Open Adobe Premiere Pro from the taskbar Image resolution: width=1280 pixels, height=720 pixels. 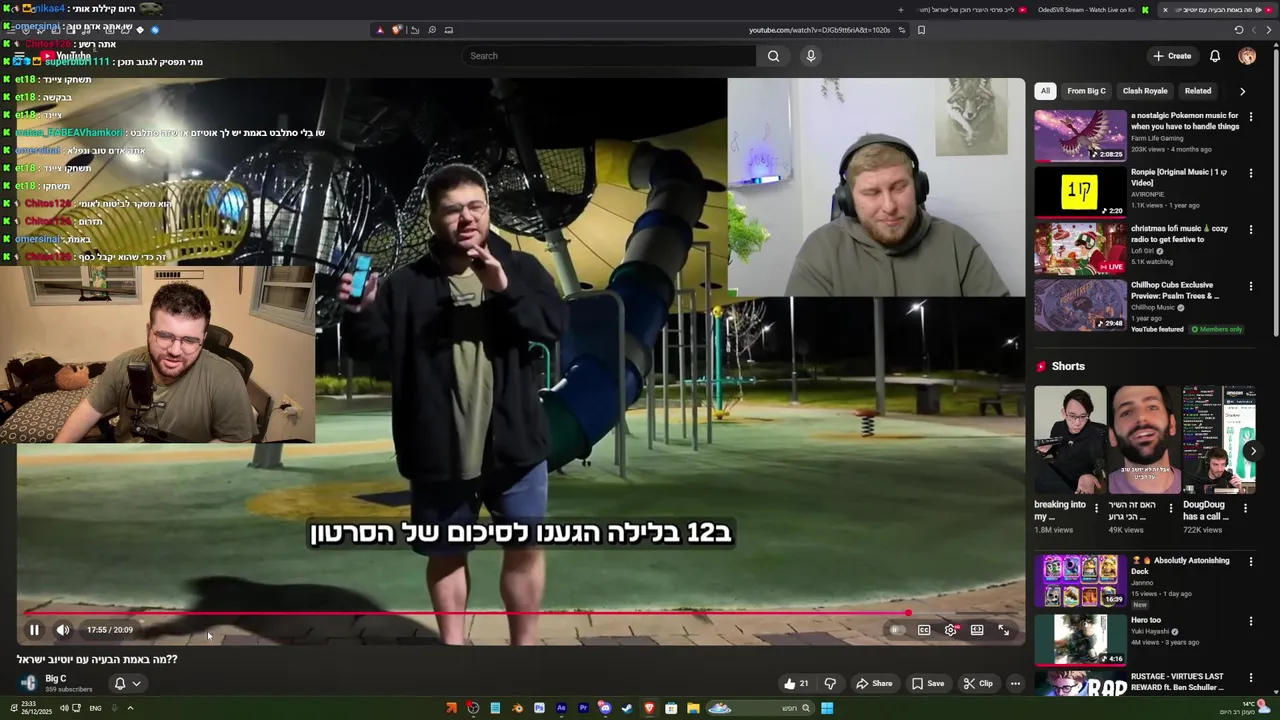coord(583,708)
